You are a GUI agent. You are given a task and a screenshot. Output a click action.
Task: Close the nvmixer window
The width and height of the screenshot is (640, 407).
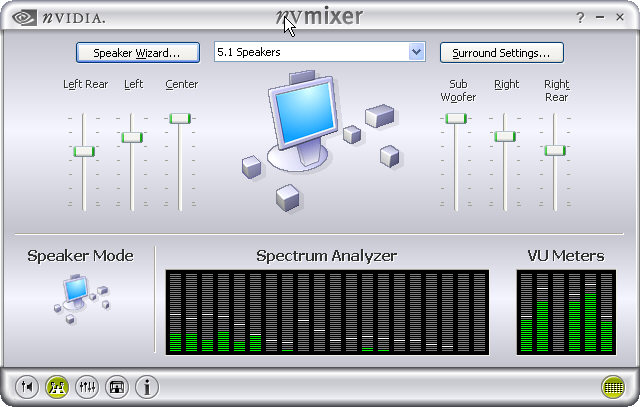620,17
